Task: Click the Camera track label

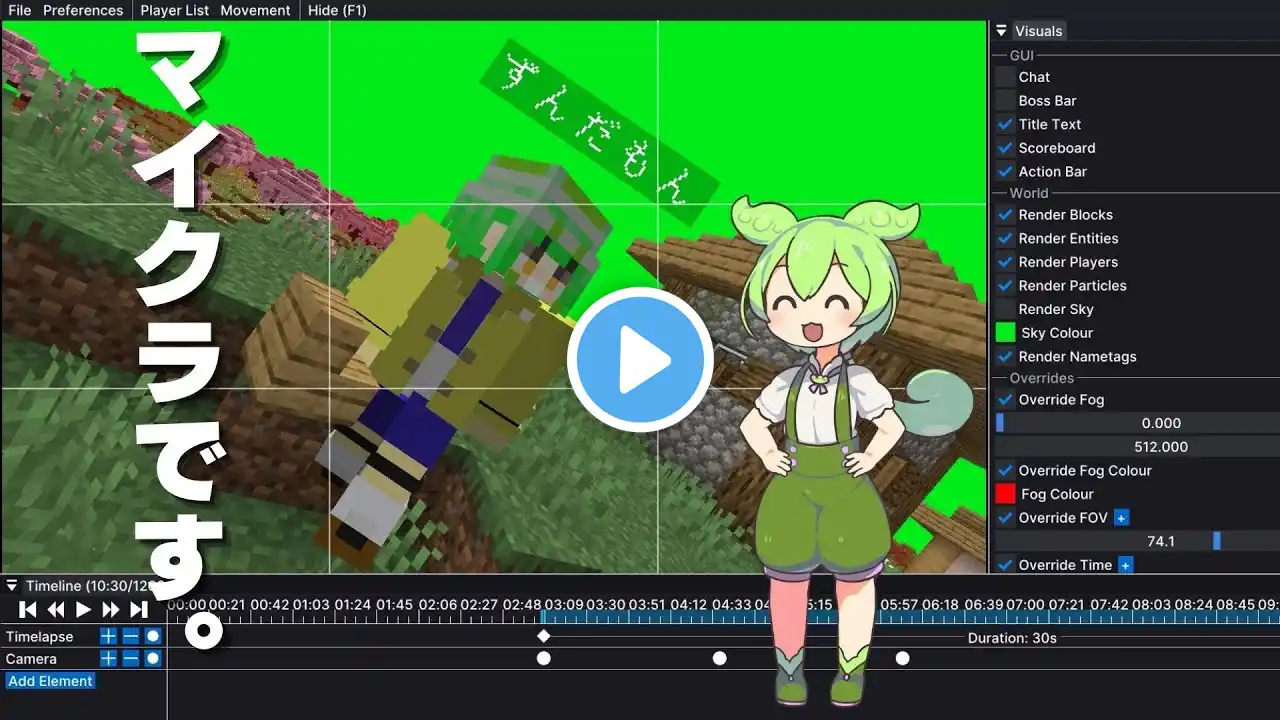Action: (x=31, y=659)
